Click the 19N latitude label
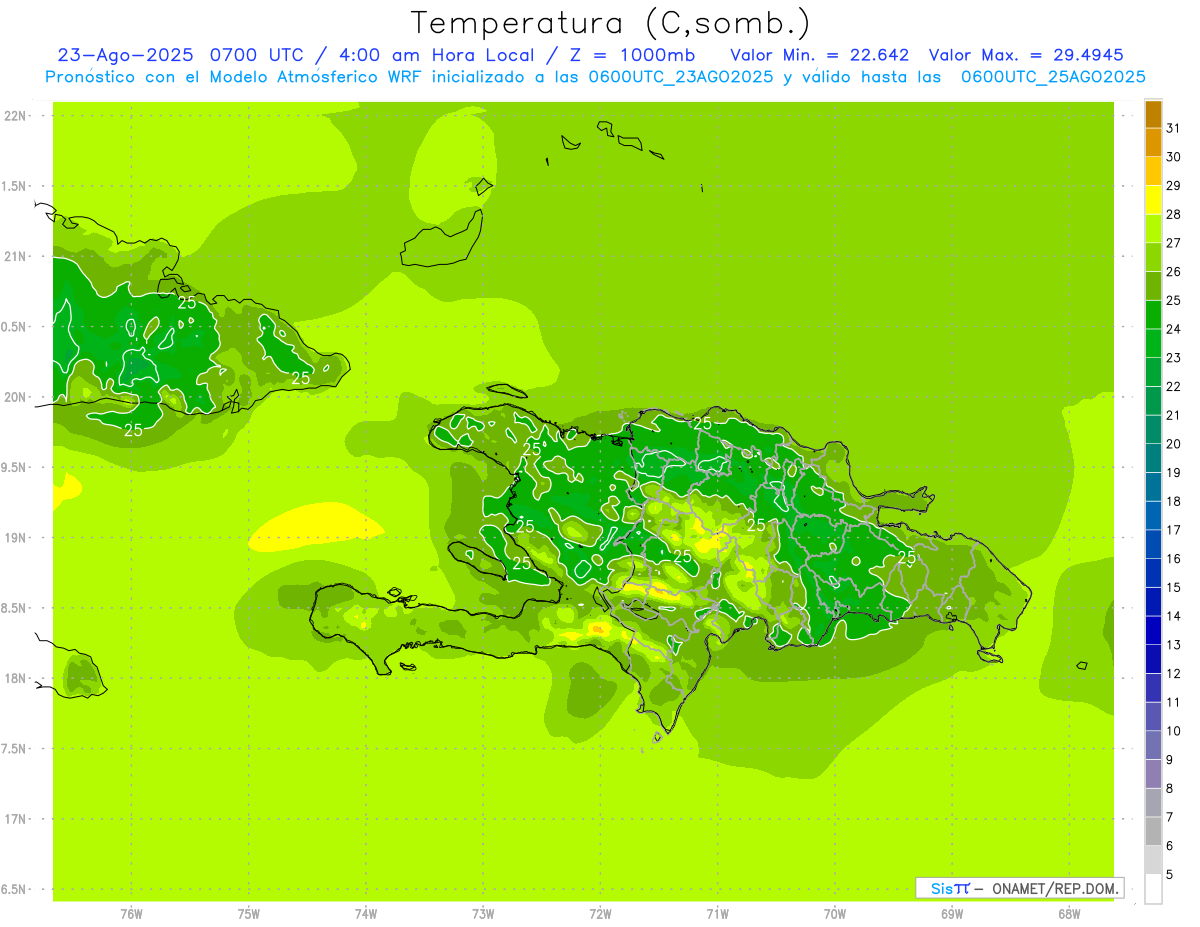The width and height of the screenshot is (1200, 927). (x=14, y=537)
